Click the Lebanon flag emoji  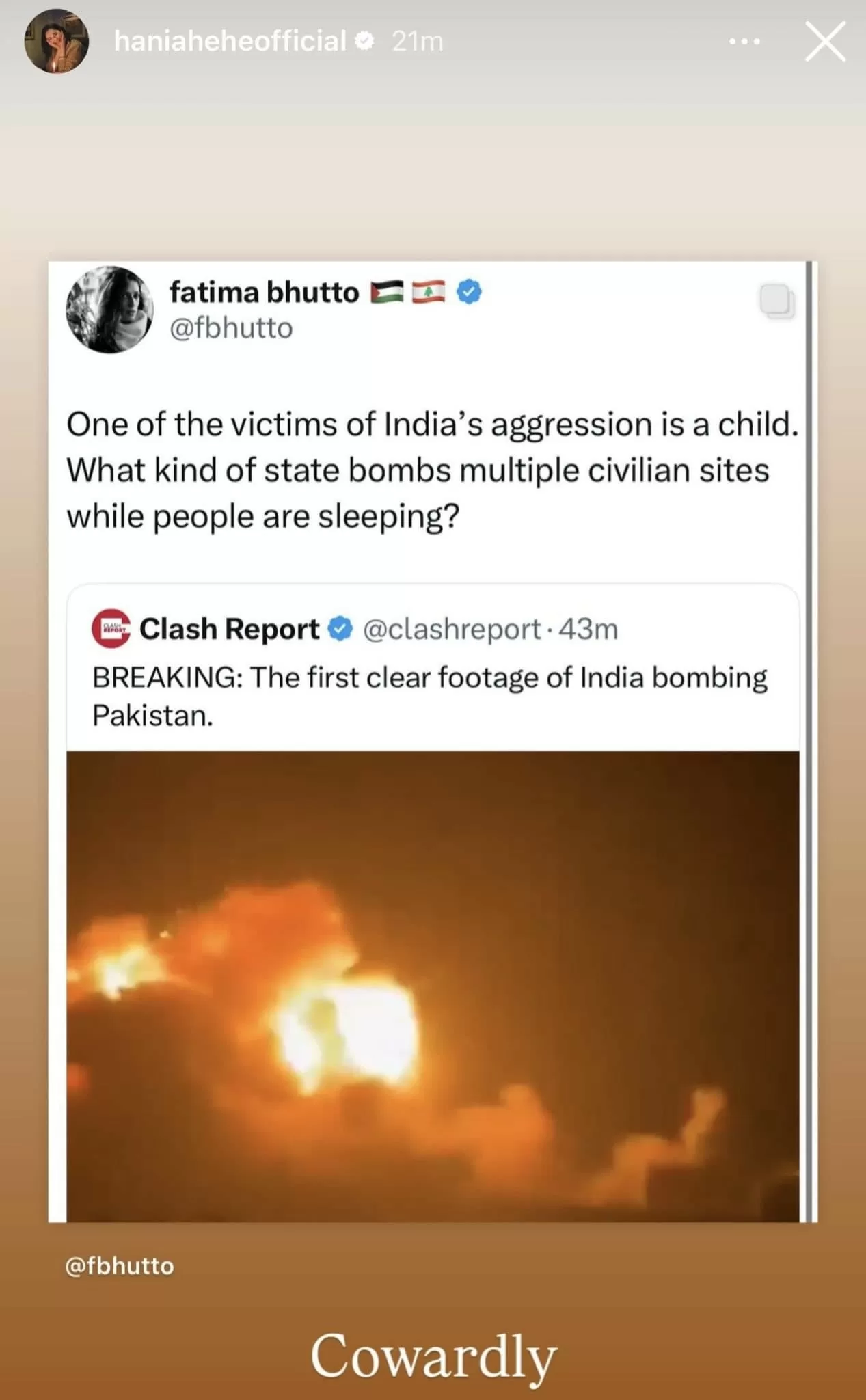[x=428, y=293]
